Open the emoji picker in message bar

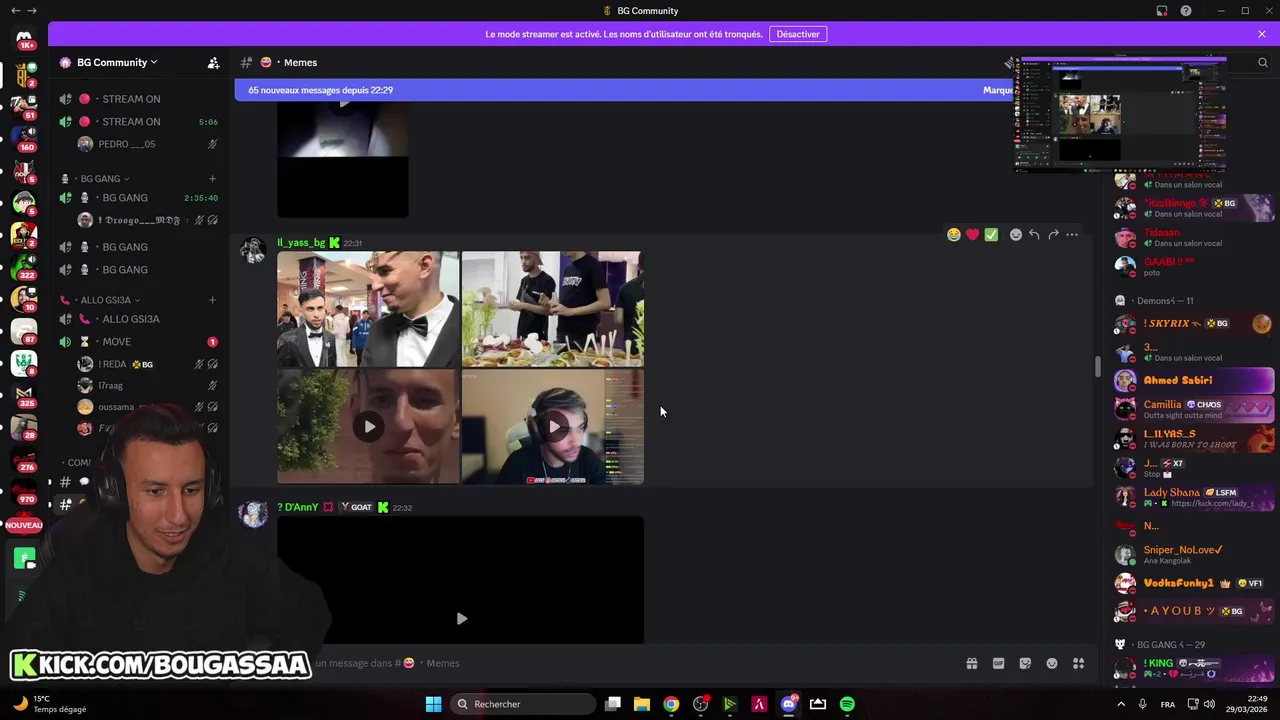click(1052, 663)
